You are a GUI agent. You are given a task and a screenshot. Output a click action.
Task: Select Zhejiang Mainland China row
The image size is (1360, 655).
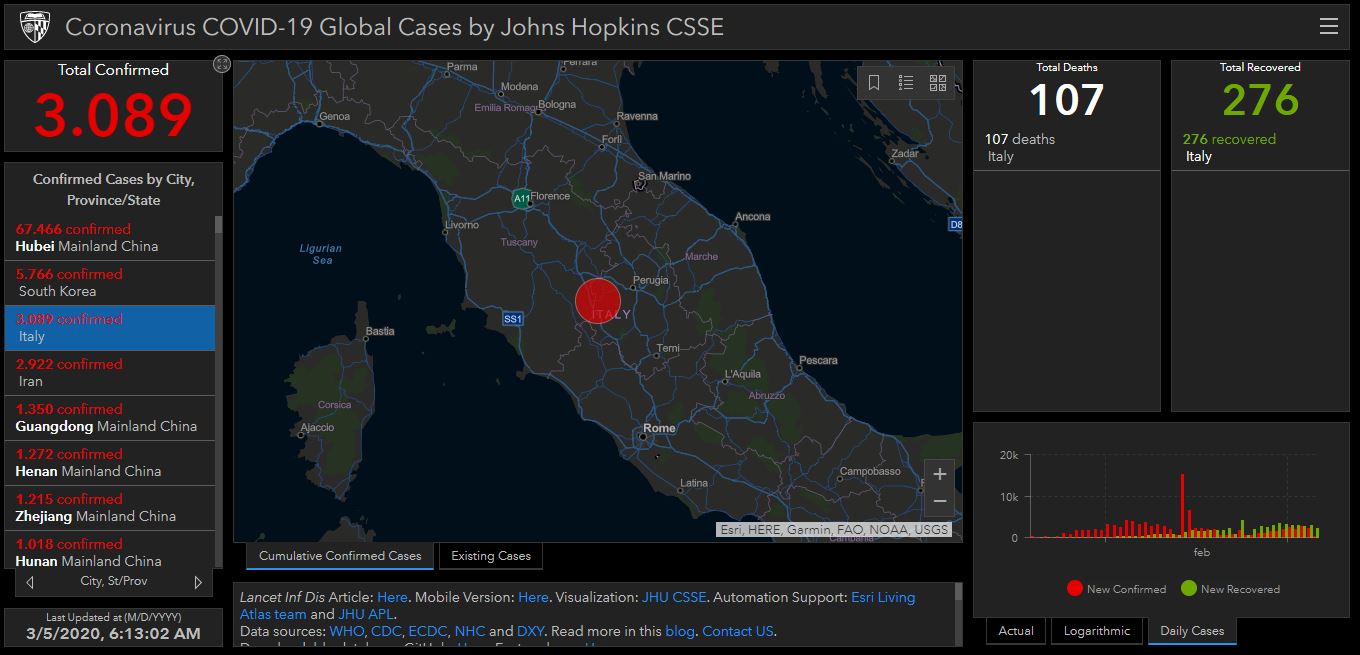[x=110, y=508]
